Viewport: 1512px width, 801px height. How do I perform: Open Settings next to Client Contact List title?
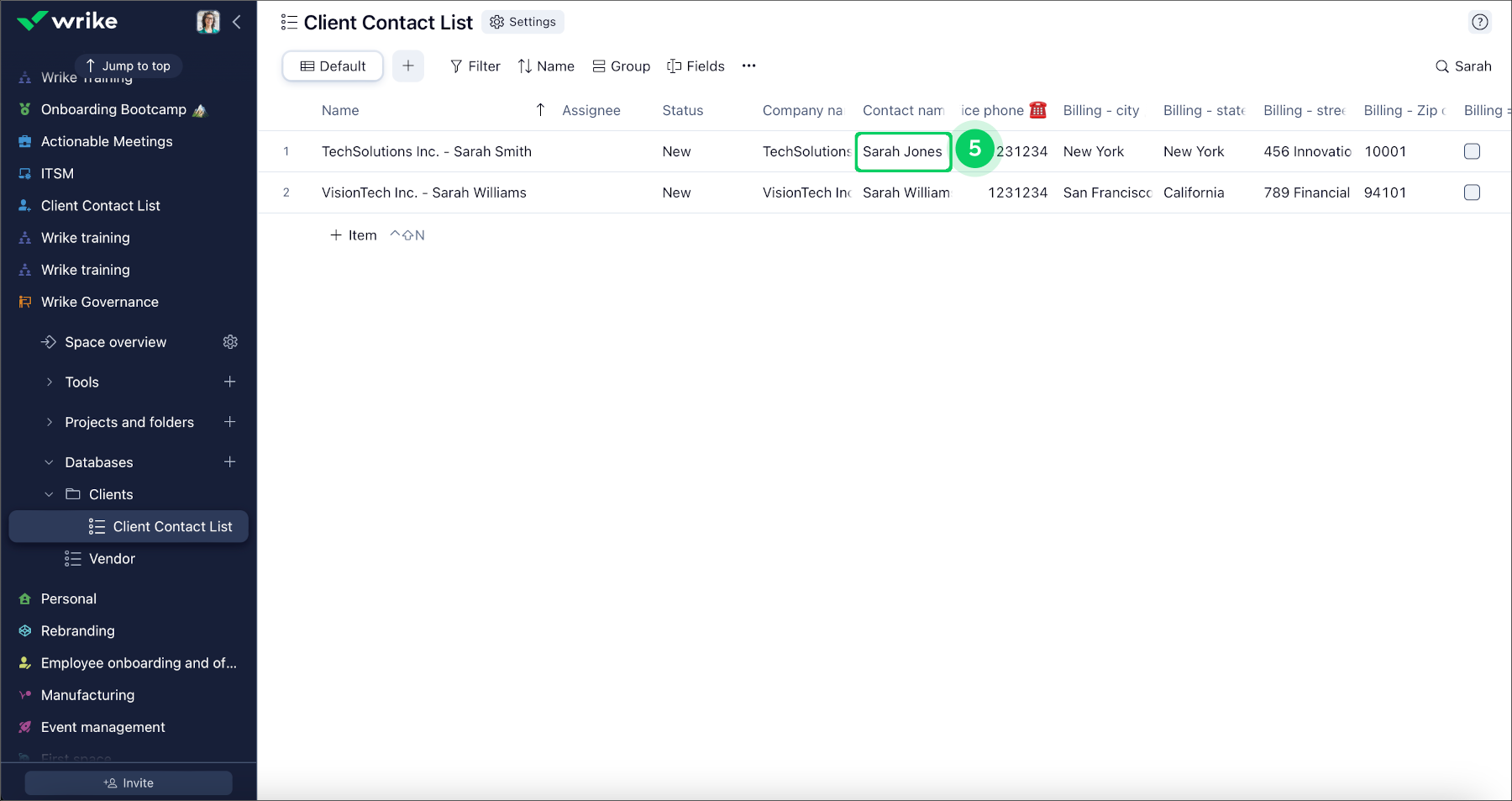click(522, 22)
